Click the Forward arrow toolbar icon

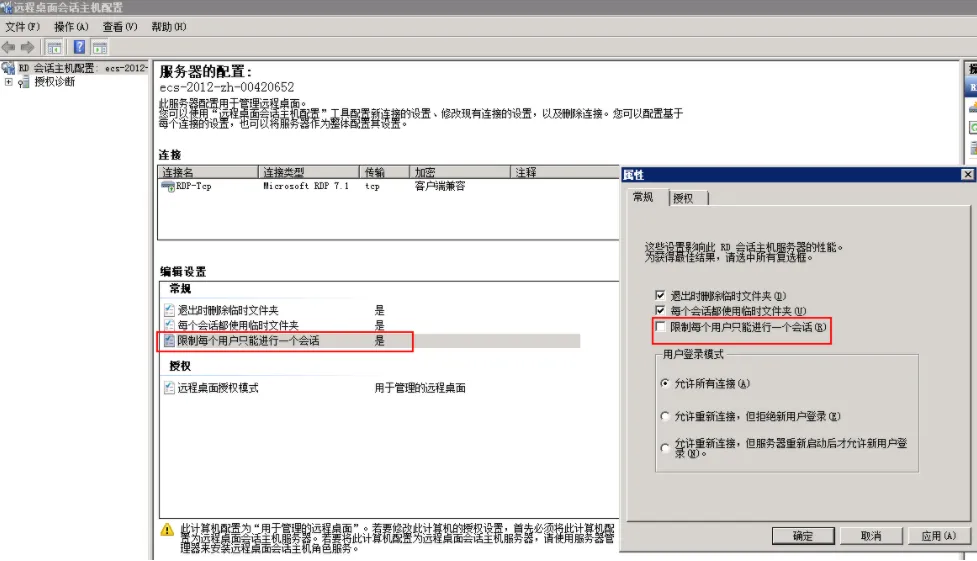click(x=27, y=47)
